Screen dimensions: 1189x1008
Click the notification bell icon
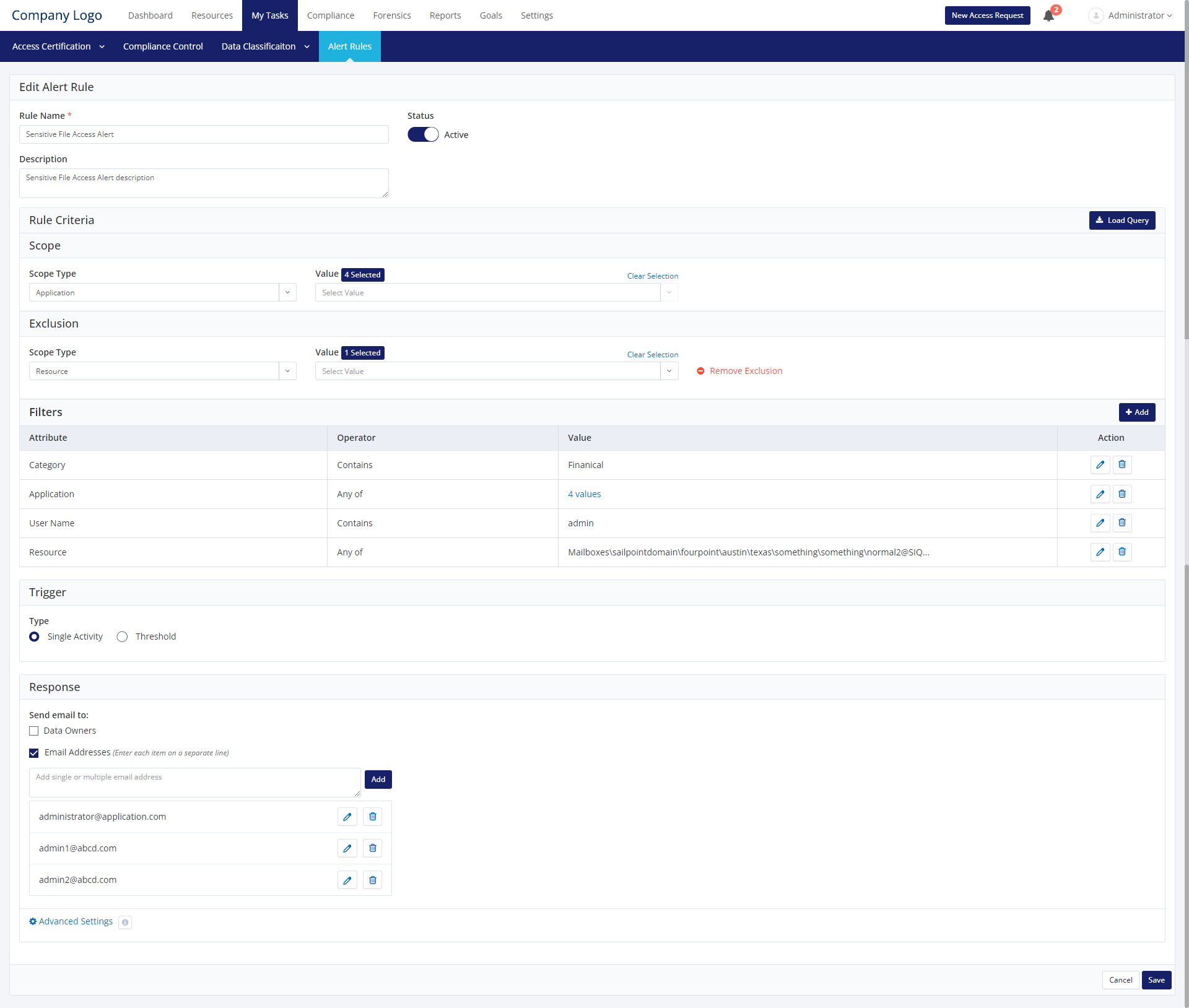point(1048,15)
